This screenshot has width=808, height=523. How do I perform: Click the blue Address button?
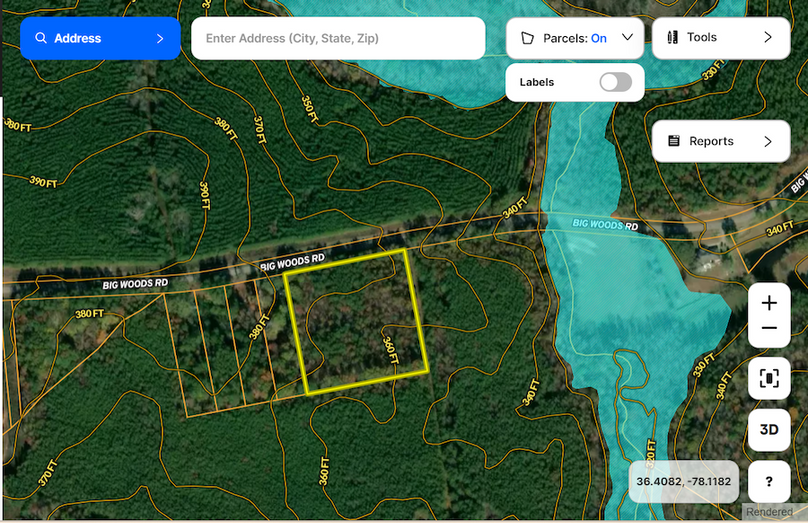(x=100, y=38)
